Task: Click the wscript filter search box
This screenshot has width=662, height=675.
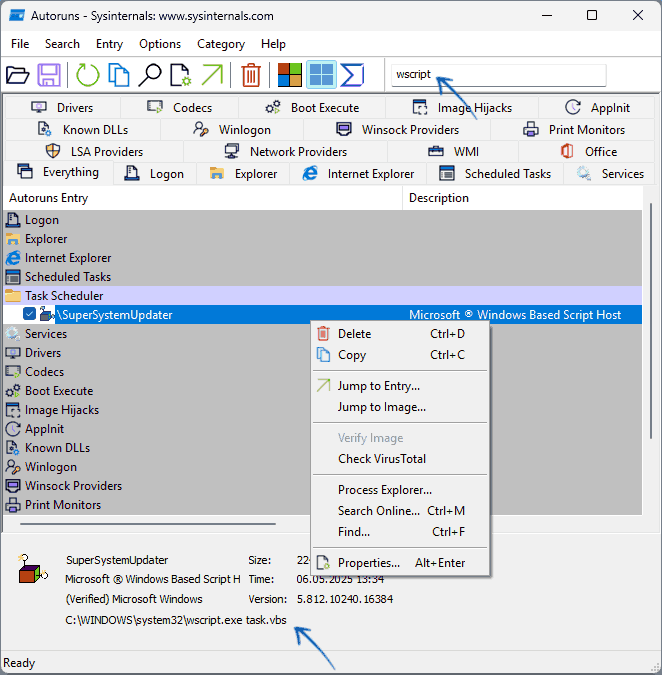Action: point(497,75)
